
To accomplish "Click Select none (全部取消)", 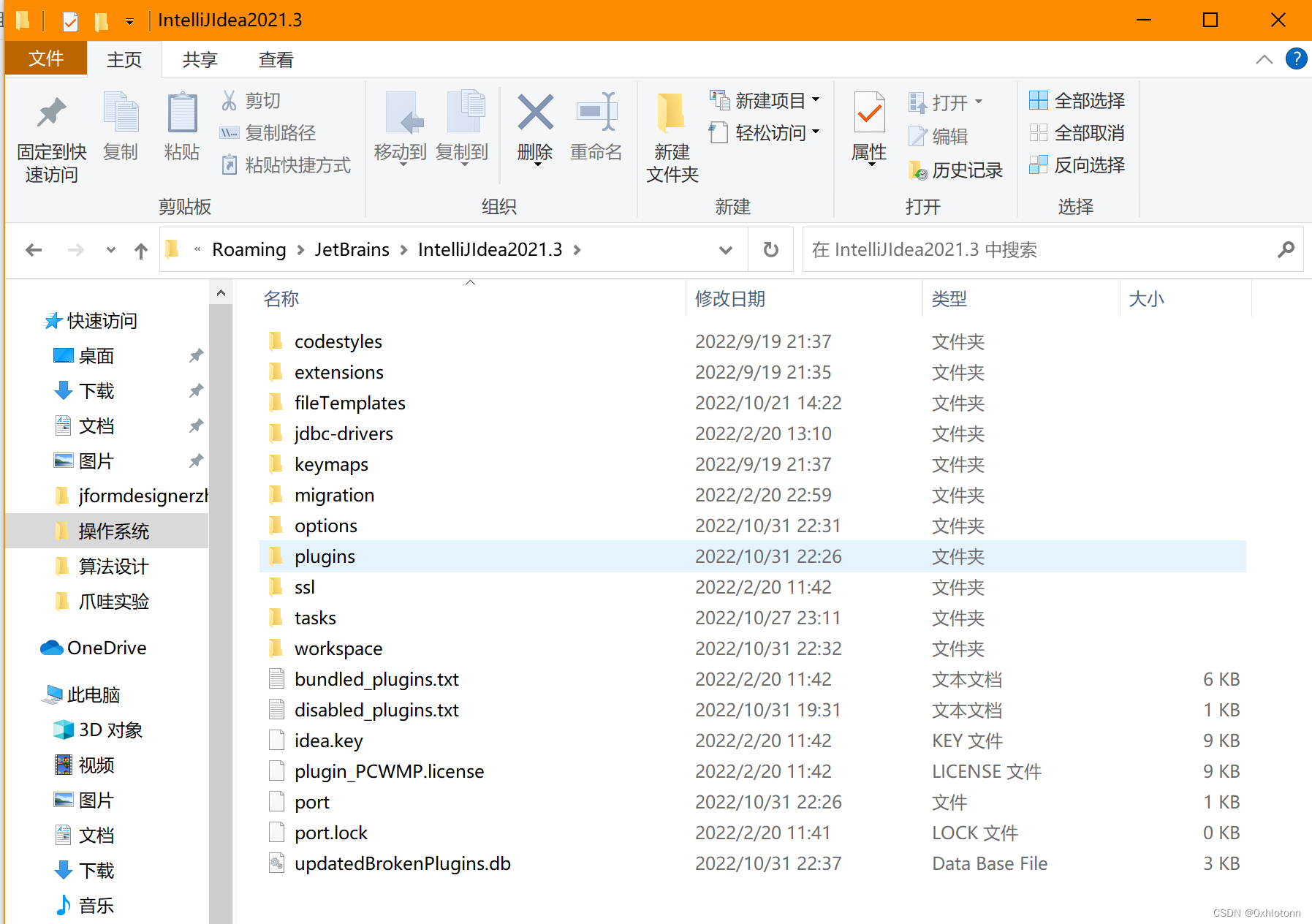I will pyautogui.click(x=1077, y=132).
